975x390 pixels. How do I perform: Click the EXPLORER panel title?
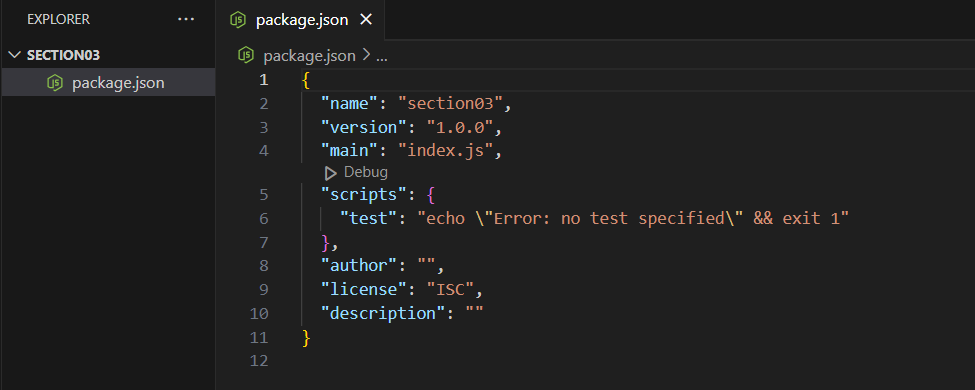tap(58, 19)
